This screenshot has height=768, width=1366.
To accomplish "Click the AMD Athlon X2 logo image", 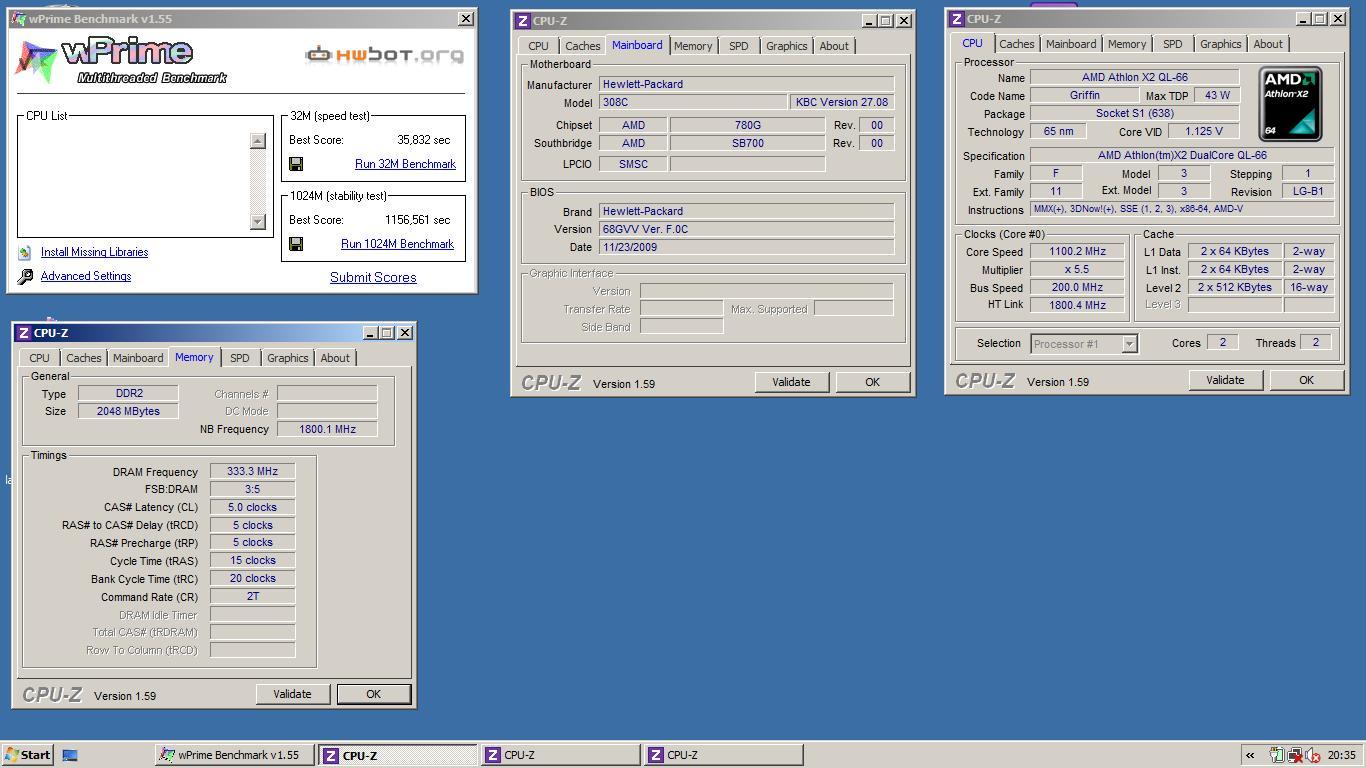I will pos(1290,104).
